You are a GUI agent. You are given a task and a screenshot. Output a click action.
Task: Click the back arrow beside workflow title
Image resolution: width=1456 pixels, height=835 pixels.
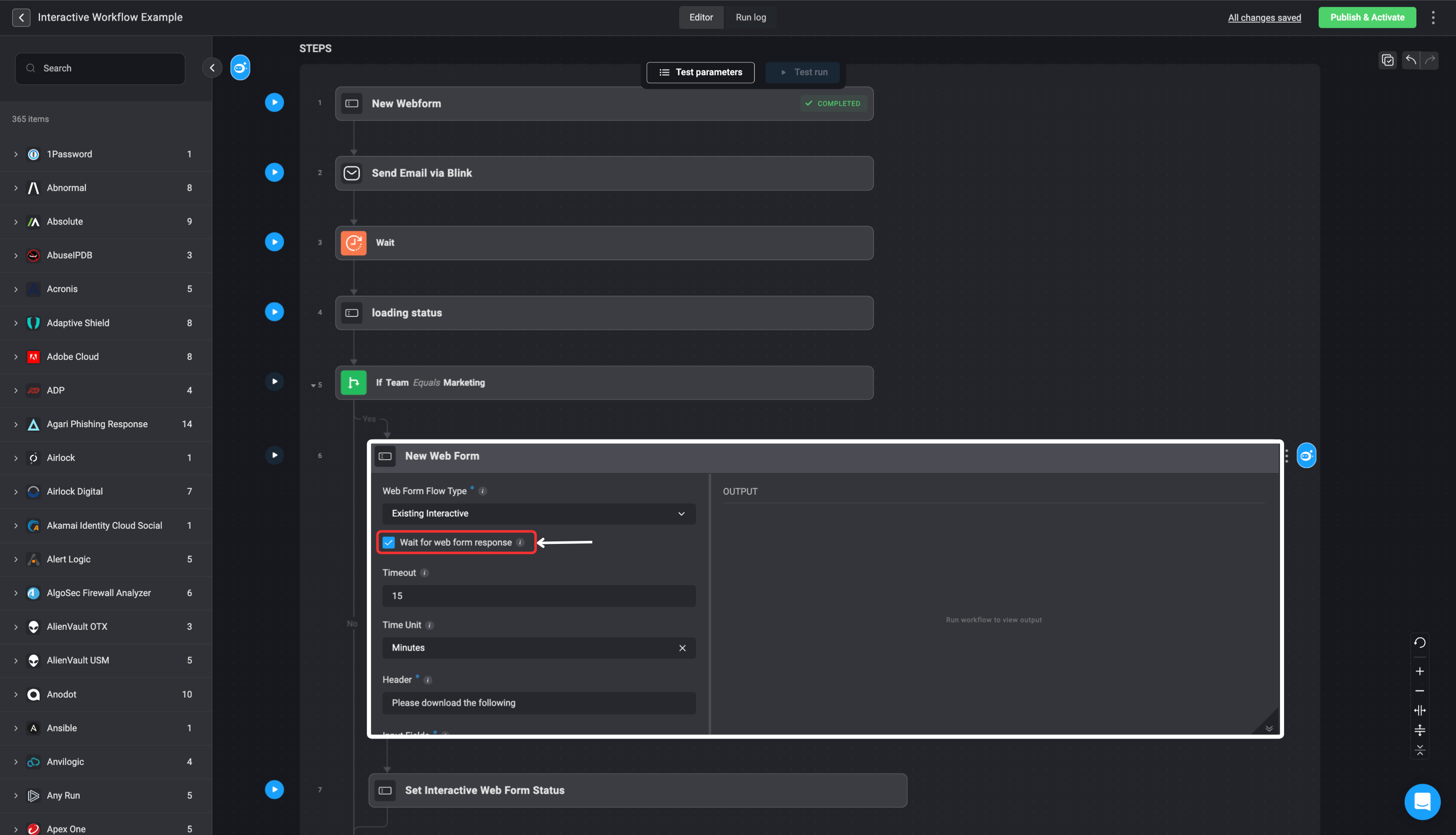tap(21, 17)
